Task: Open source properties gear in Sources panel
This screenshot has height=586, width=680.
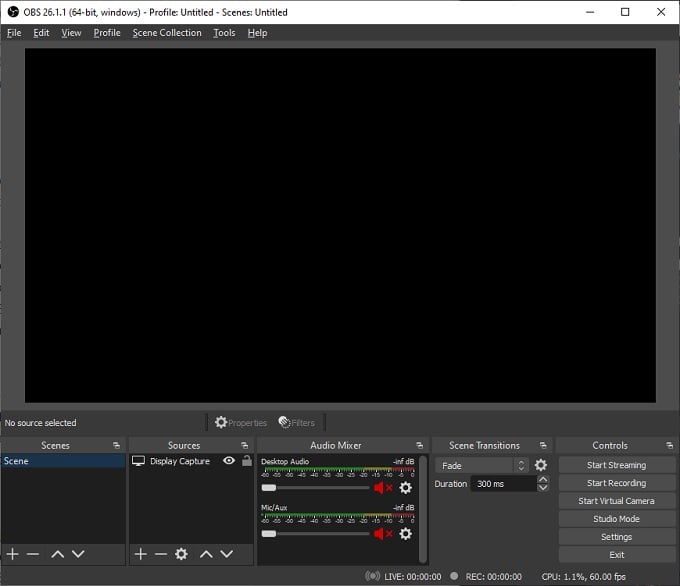Action: pos(181,554)
